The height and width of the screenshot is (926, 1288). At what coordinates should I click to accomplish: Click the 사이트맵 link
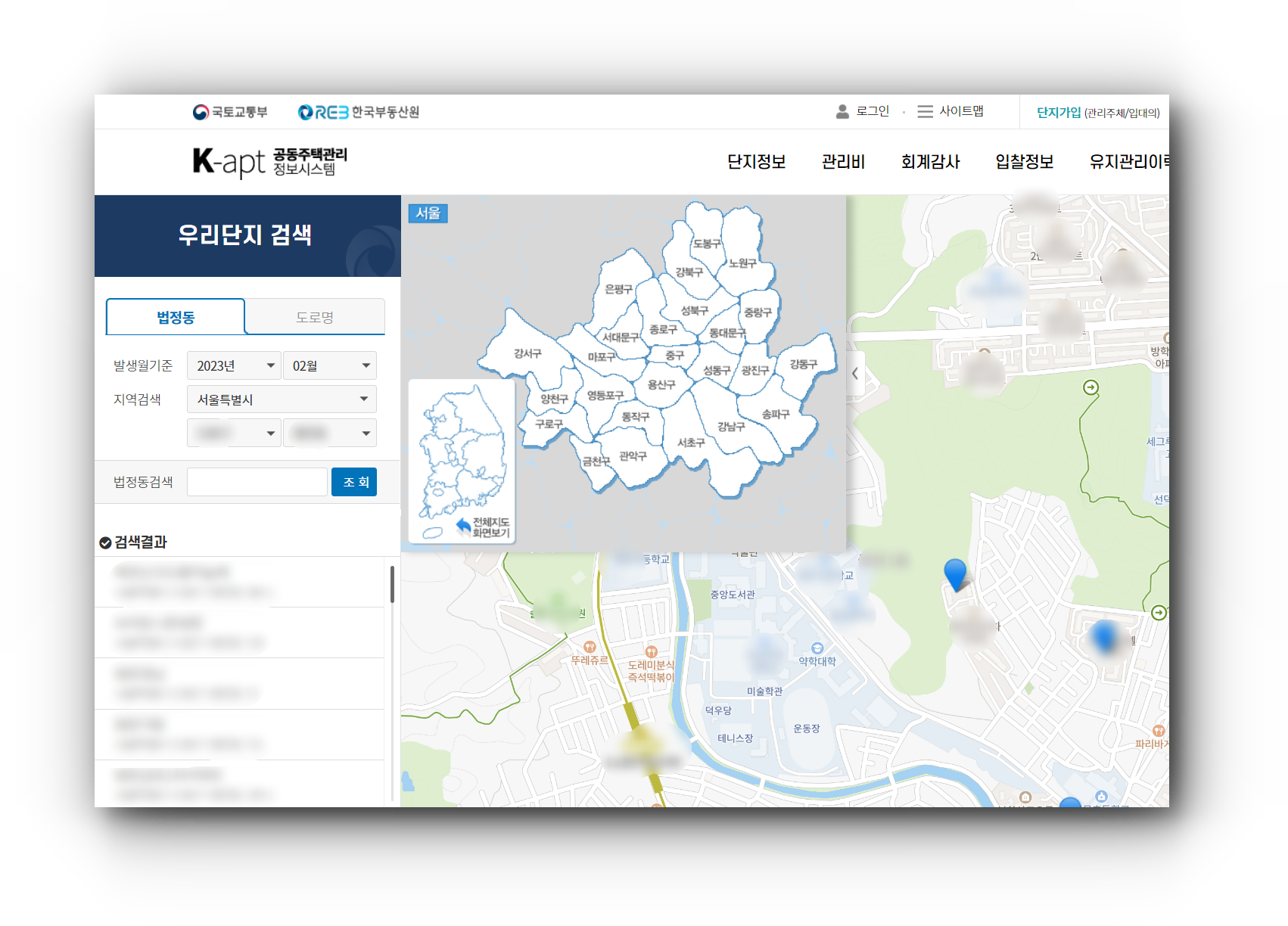click(x=962, y=111)
